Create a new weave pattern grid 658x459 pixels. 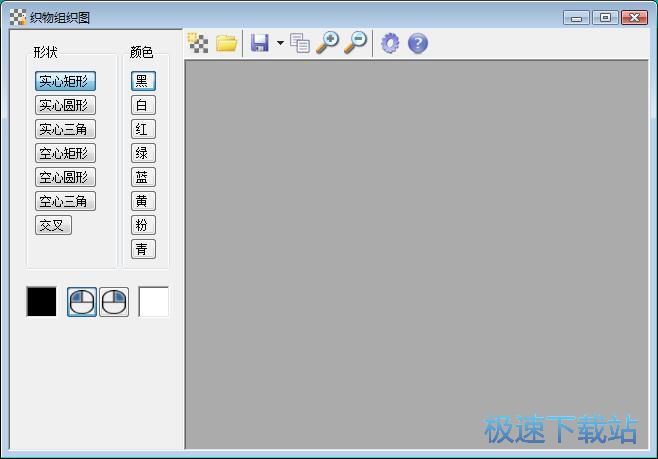198,43
